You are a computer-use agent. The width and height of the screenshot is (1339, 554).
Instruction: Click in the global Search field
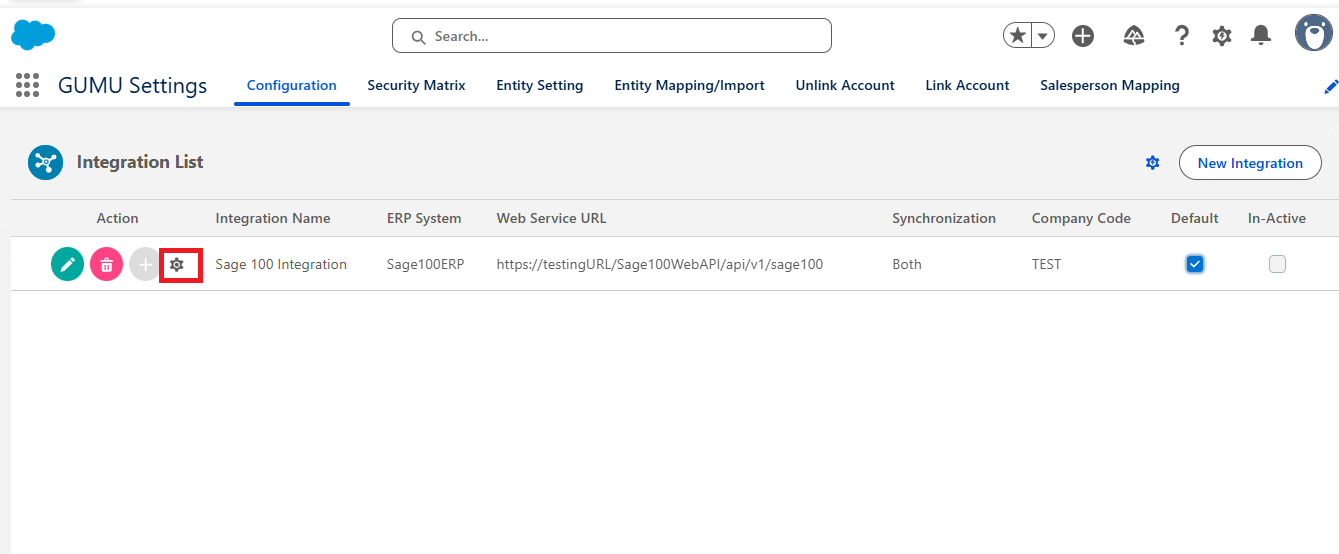coord(612,36)
